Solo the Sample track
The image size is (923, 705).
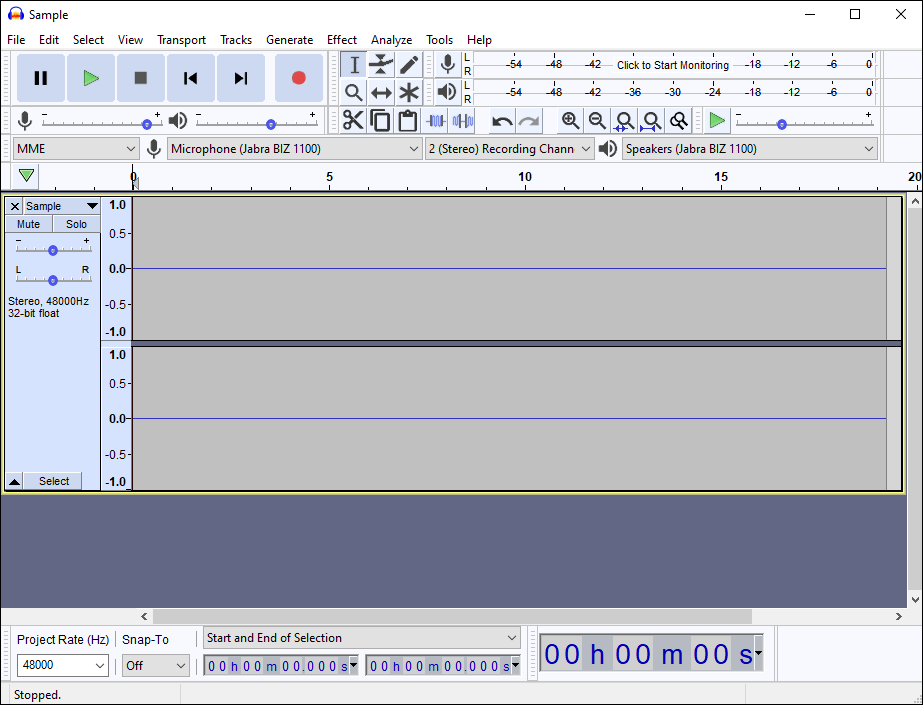[77, 224]
